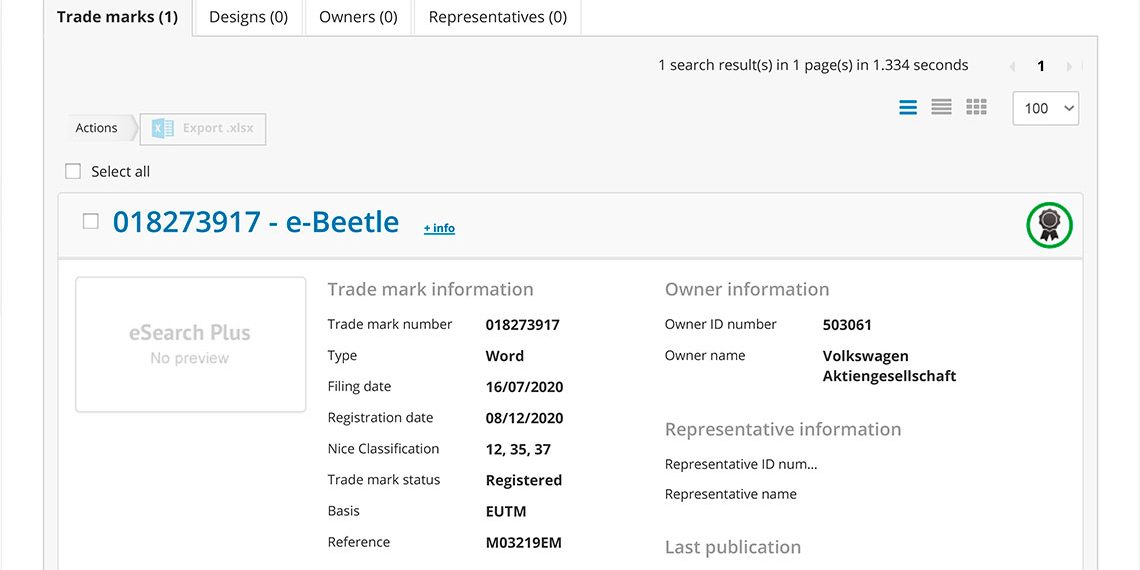Viewport: 1140px width, 570px height.
Task: Check the e-Beetle trade mark checkbox
Action: point(91,221)
